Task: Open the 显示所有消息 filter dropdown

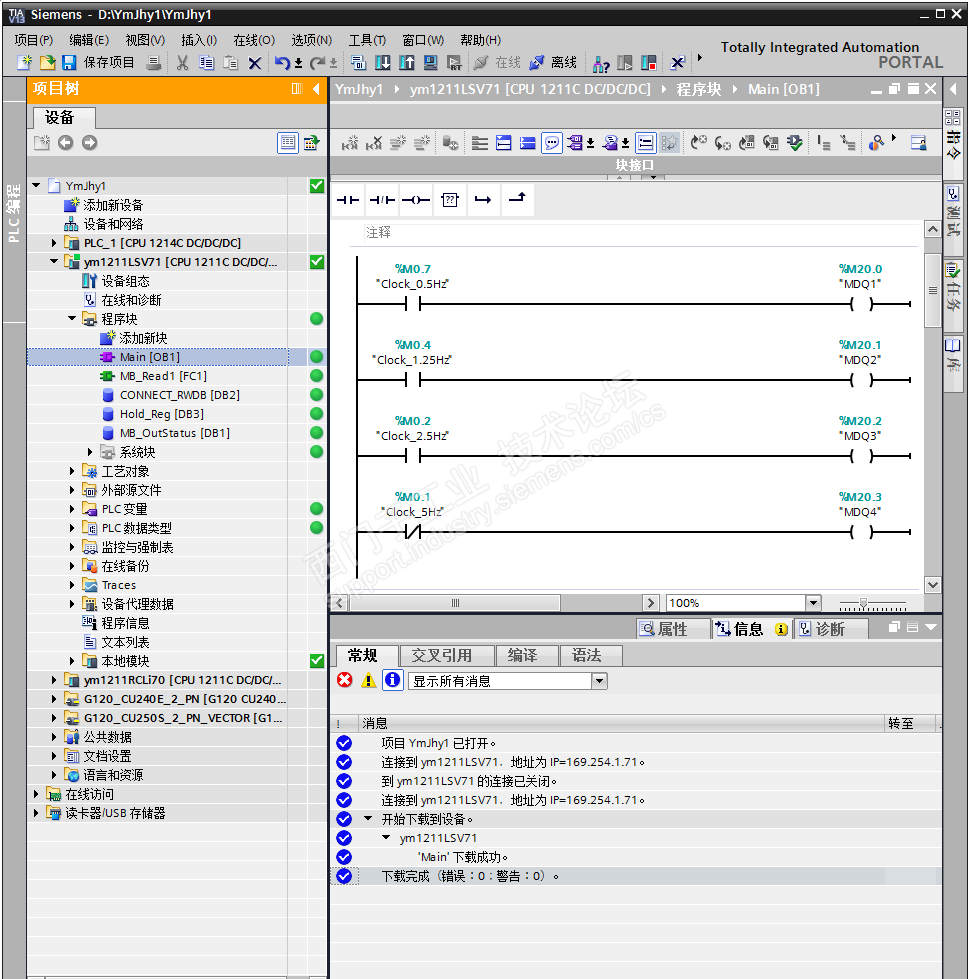Action: click(x=599, y=681)
